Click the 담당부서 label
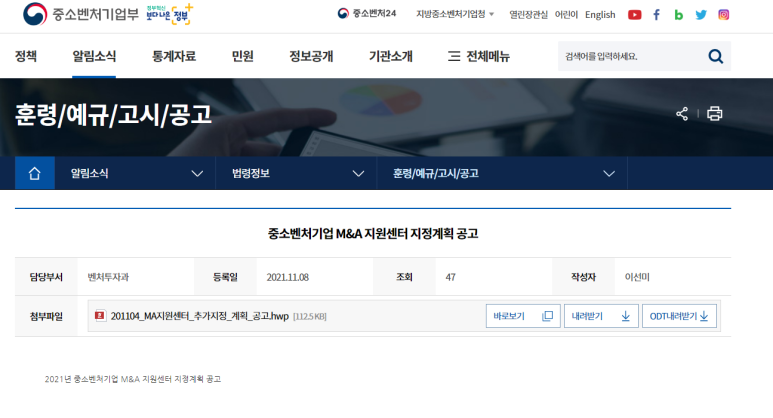773x418 pixels. 46,277
